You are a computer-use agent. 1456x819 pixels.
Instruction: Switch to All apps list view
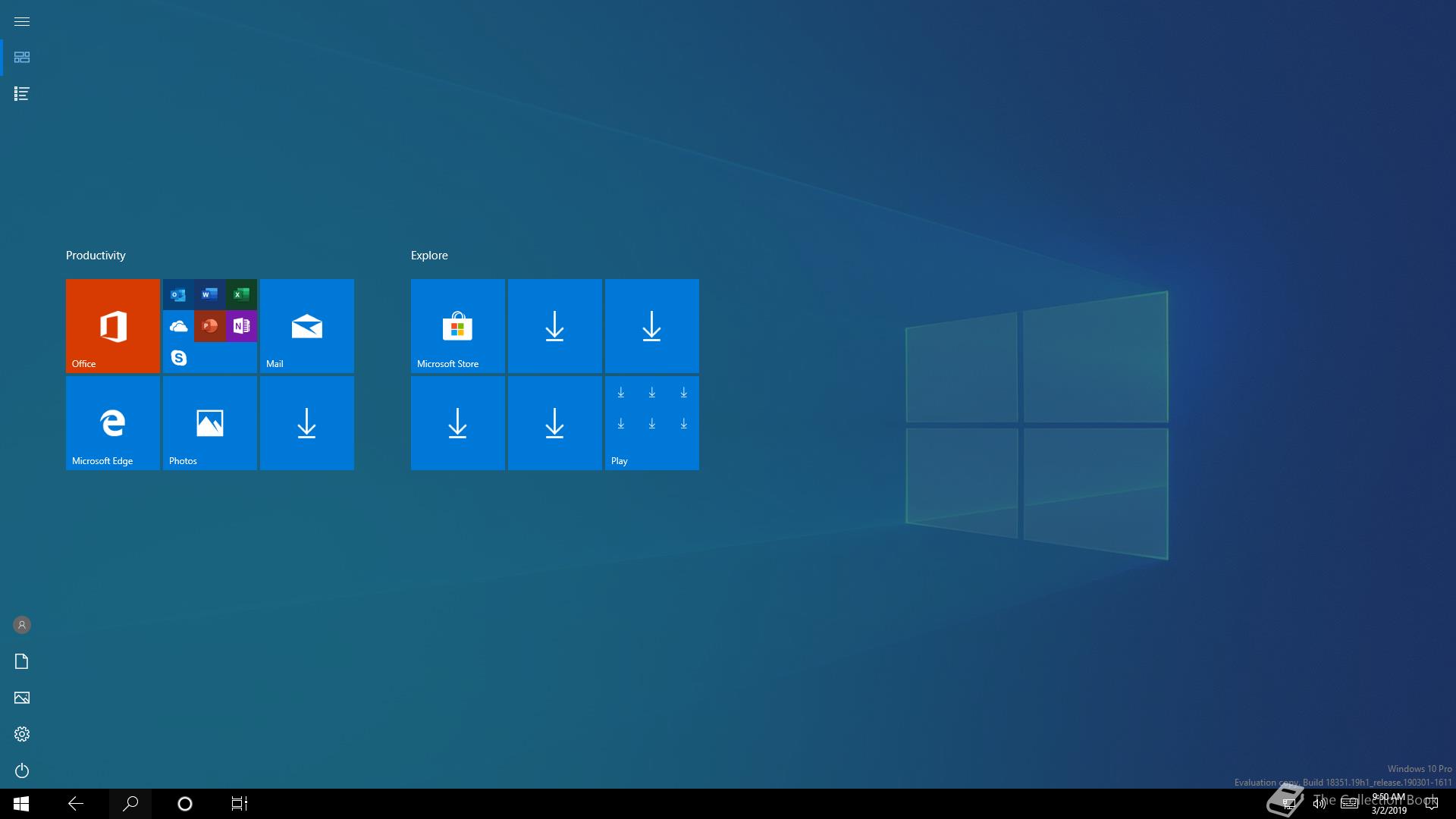[x=22, y=94]
